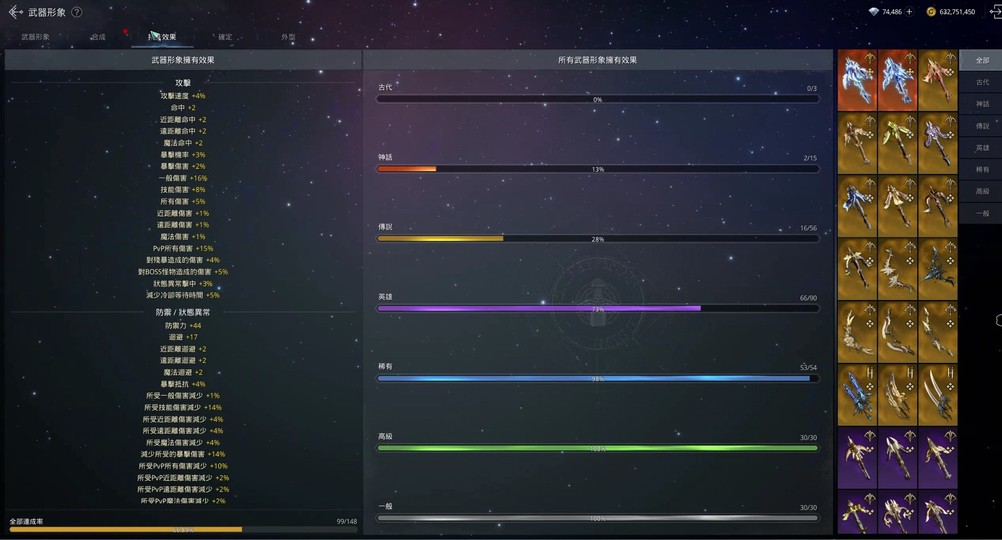Select the green legendary crossbow card
1002x540 pixels.
897,144
